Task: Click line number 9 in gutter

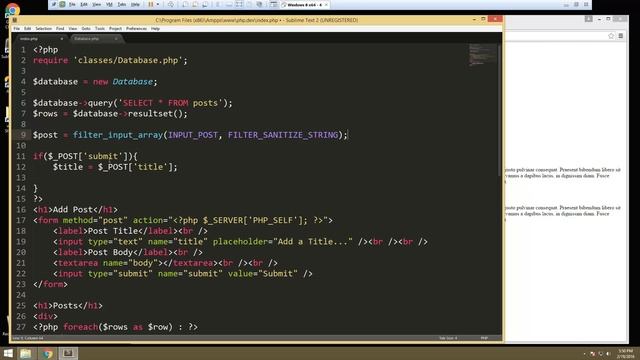Action: pyautogui.click(x=23, y=135)
